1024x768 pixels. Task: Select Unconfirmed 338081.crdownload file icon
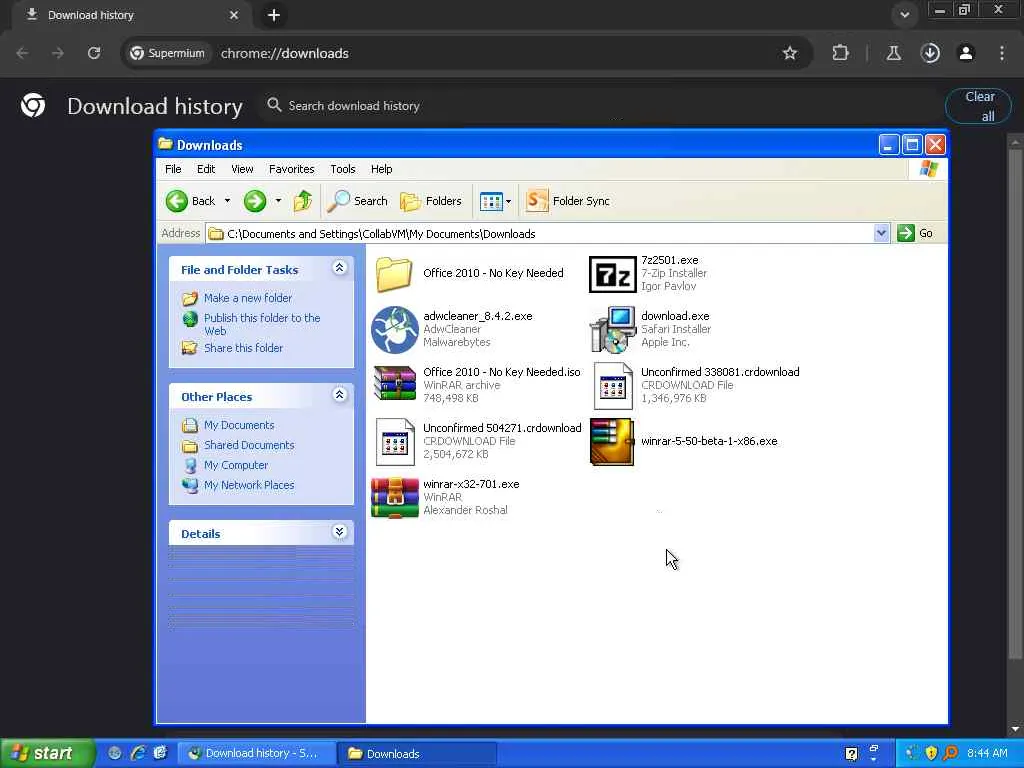[613, 386]
